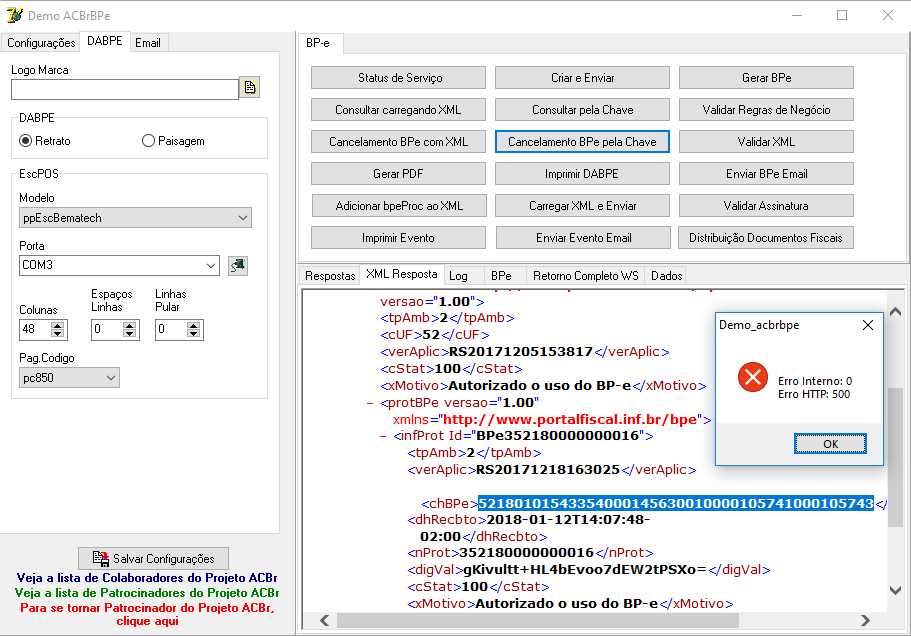Click the Status de Serviço button
Viewport: 911px width, 636px height.
399,78
